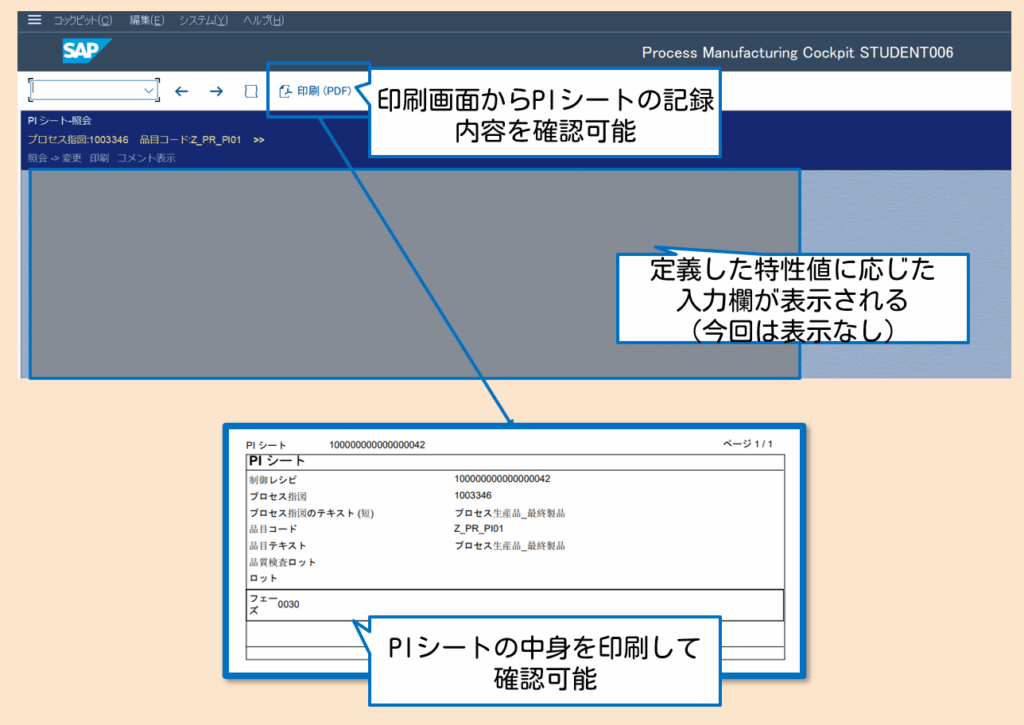This screenshot has height=725, width=1024.
Task: Click the SAP logo
Action: click(86, 51)
